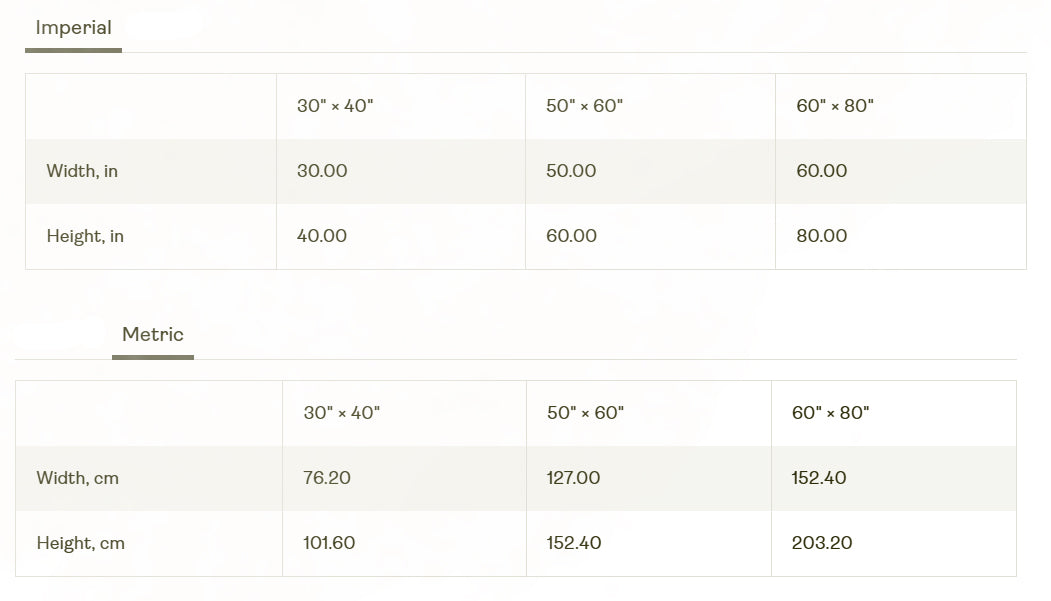Click the 30.00 width cell
This screenshot has width=1051, height=601.
(x=322, y=171)
